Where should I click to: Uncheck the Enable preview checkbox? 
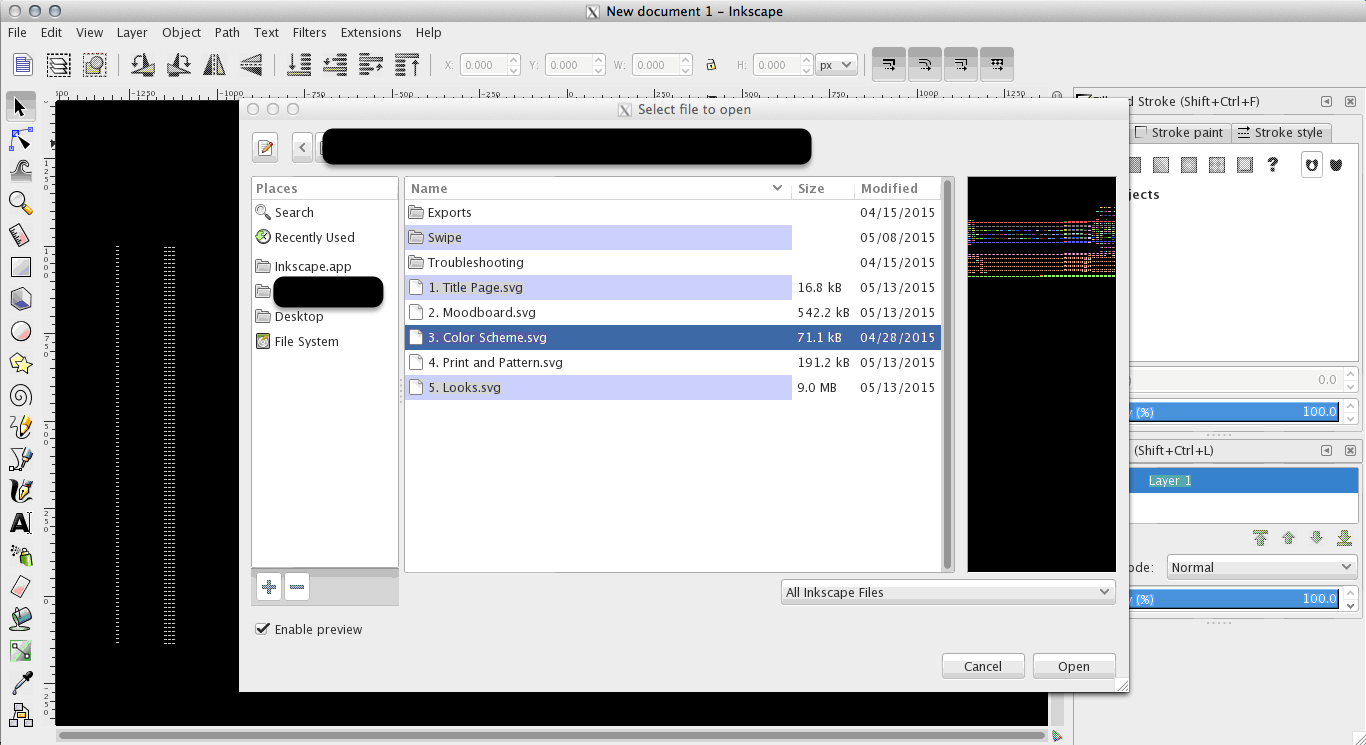(x=262, y=629)
